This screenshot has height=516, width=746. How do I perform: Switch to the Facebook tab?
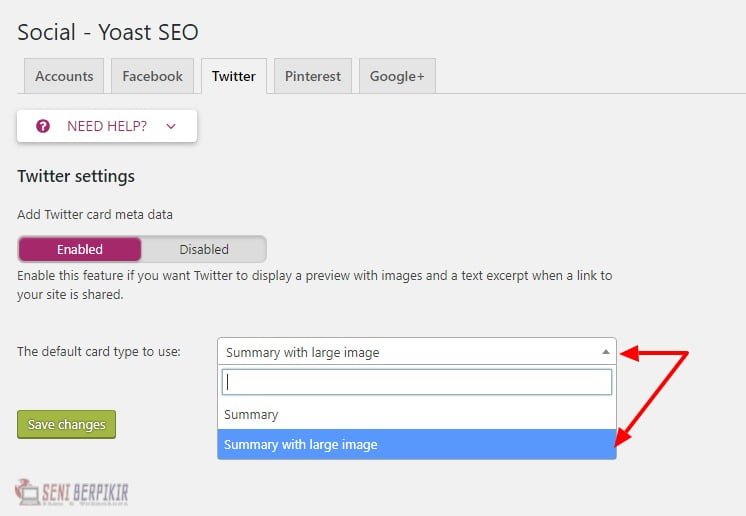tap(152, 76)
